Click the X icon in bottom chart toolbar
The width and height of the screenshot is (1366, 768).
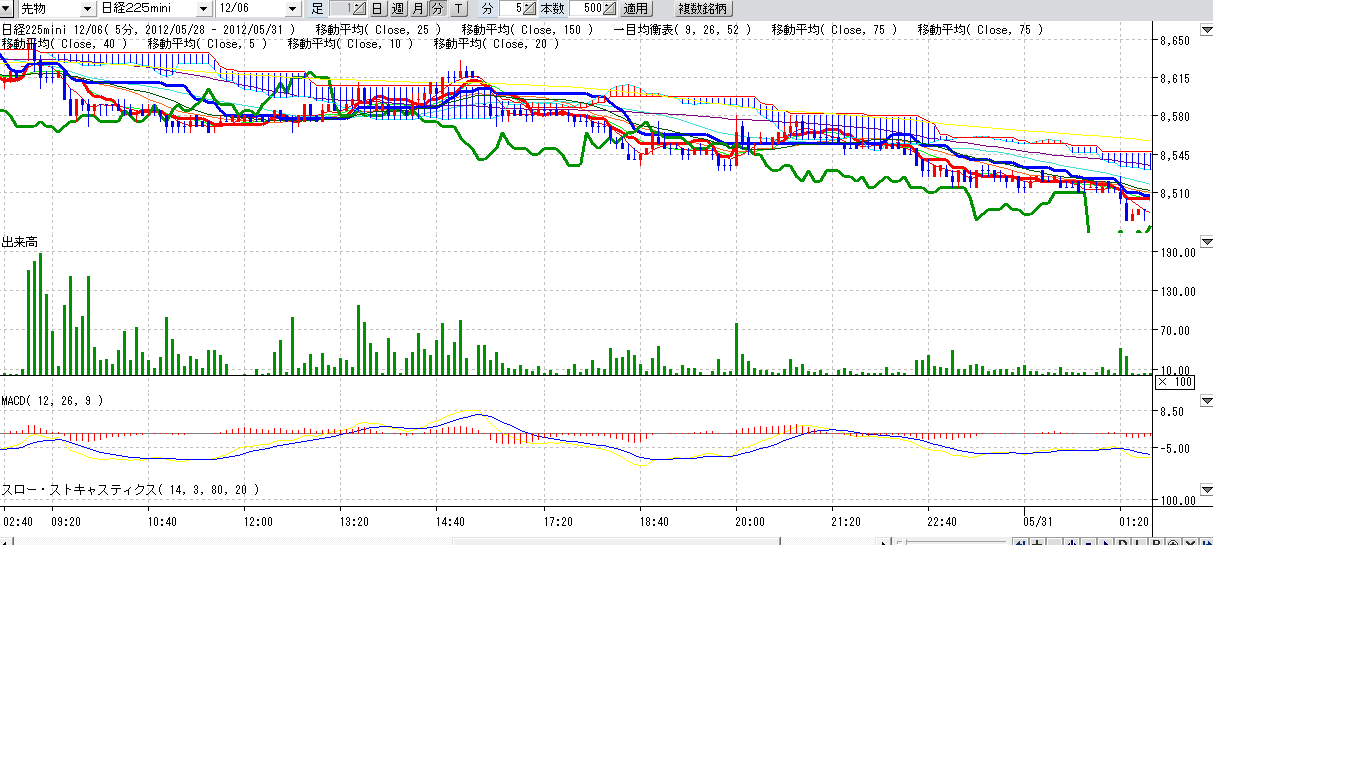(x=1190, y=543)
